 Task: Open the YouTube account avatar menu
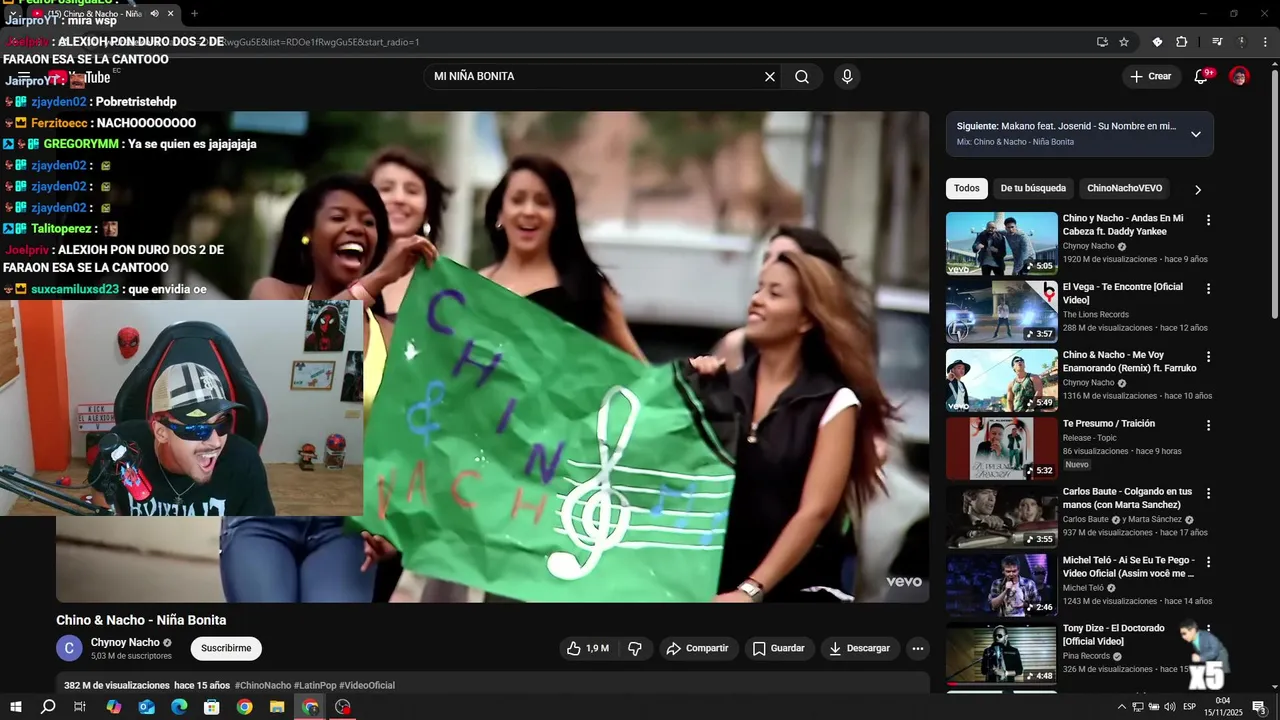(x=1239, y=76)
